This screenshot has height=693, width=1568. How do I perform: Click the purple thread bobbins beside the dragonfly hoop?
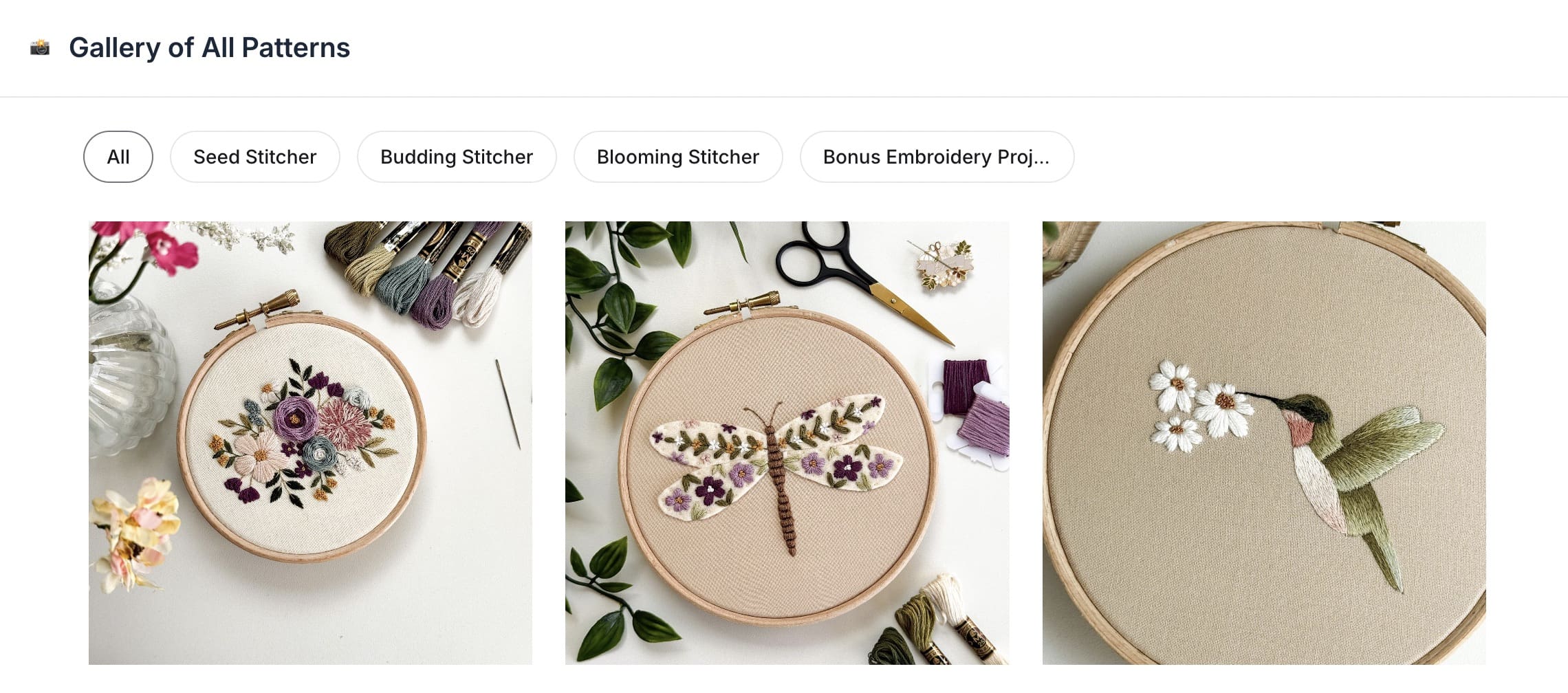point(973,409)
